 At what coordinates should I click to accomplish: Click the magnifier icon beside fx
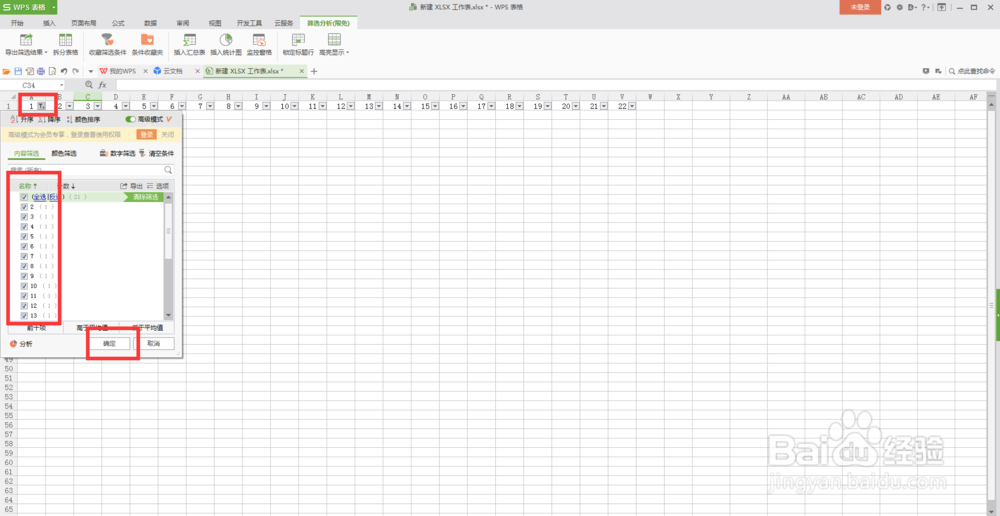tap(89, 85)
